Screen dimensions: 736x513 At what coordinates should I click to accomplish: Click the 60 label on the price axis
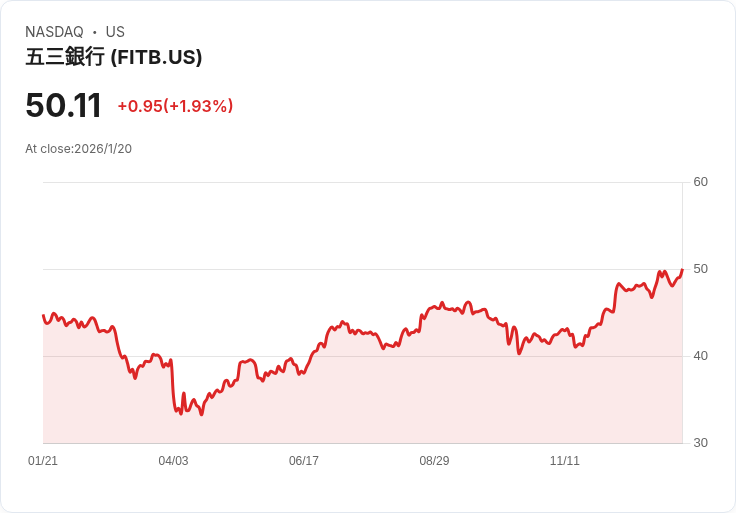tap(700, 182)
